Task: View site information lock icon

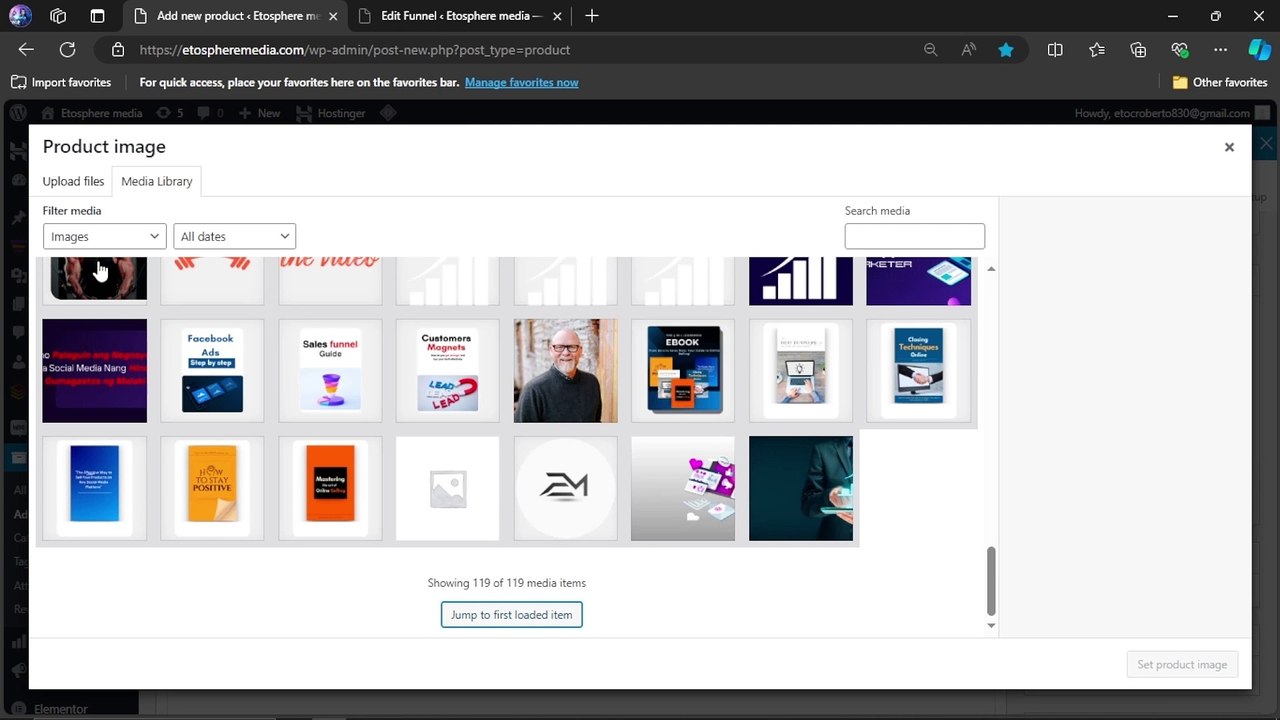Action: (118, 50)
